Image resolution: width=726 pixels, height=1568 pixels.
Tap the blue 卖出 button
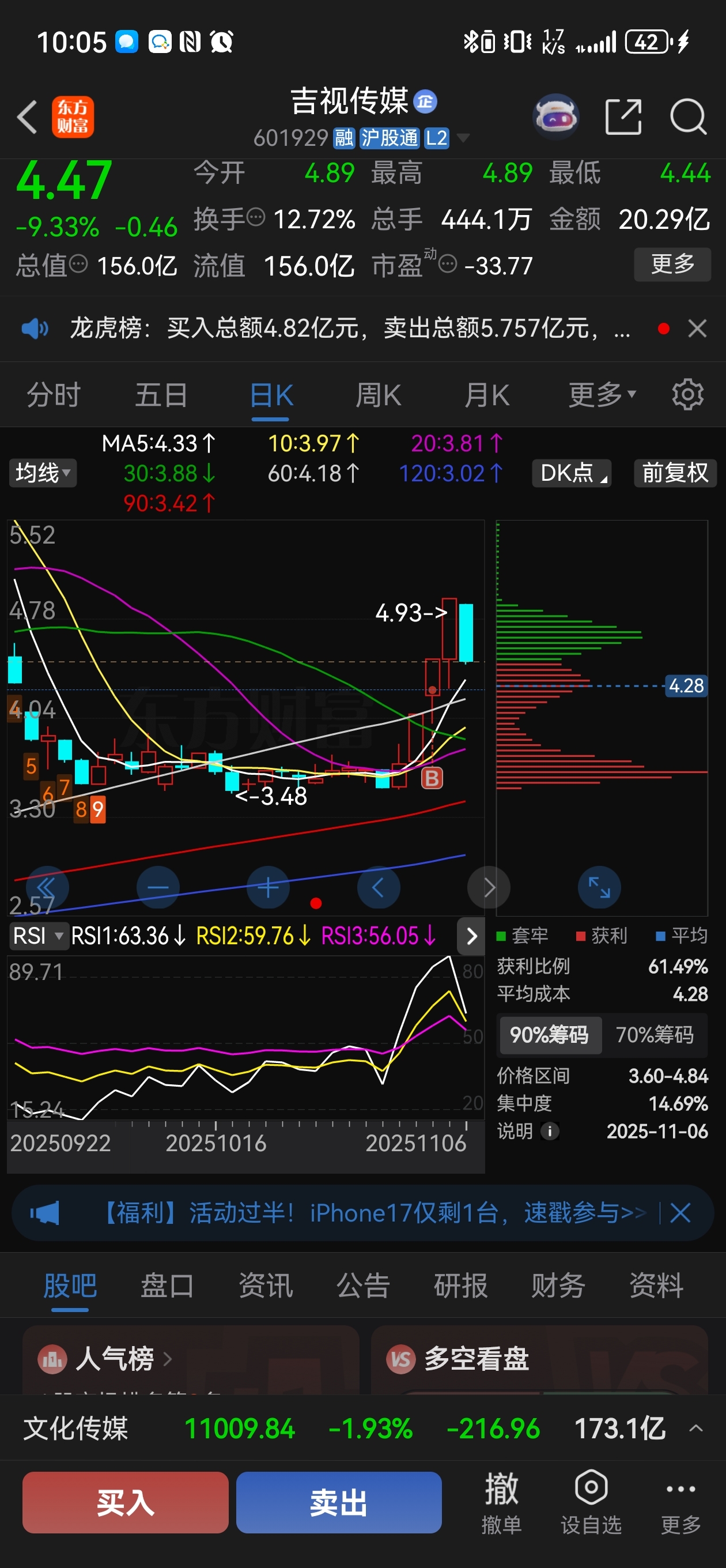pos(339,1502)
